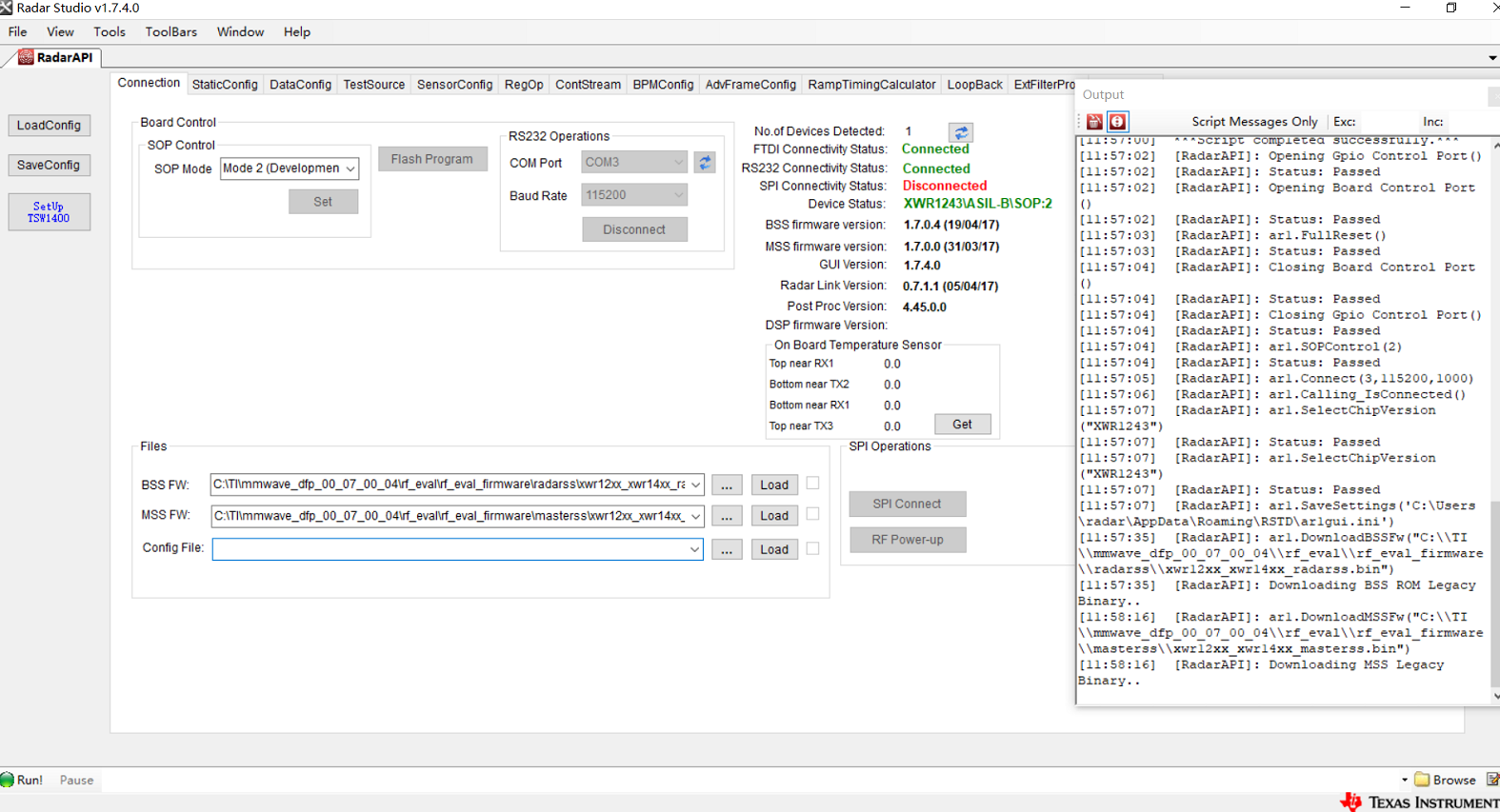Viewport: 1500px width, 812px height.
Task: Switch to the SensorConfig tab
Action: pos(455,85)
